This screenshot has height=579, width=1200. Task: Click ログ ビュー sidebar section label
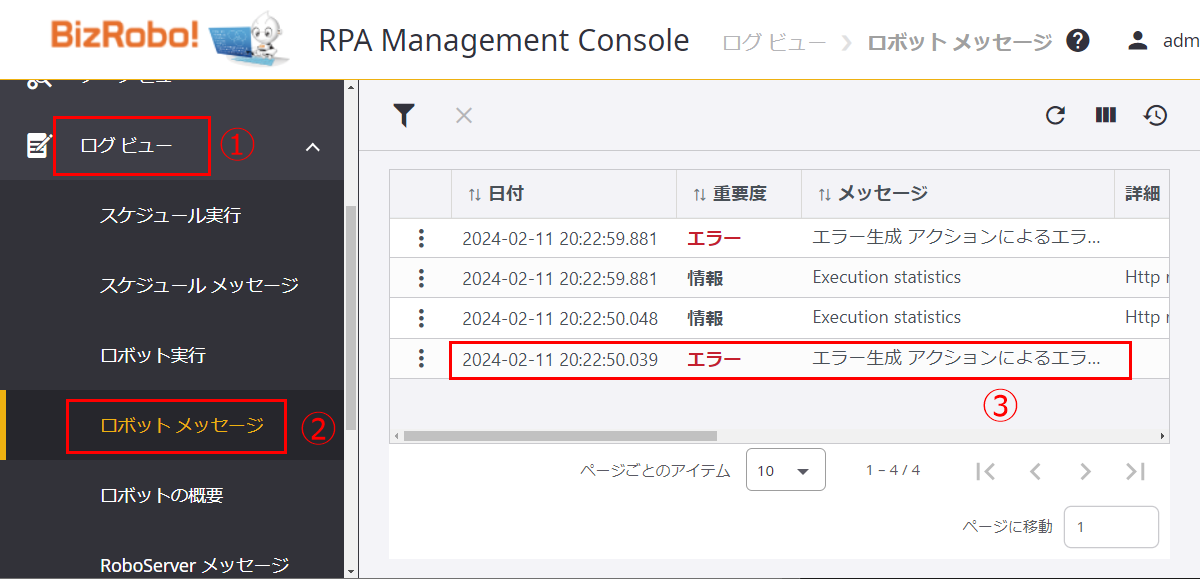click(x=126, y=146)
